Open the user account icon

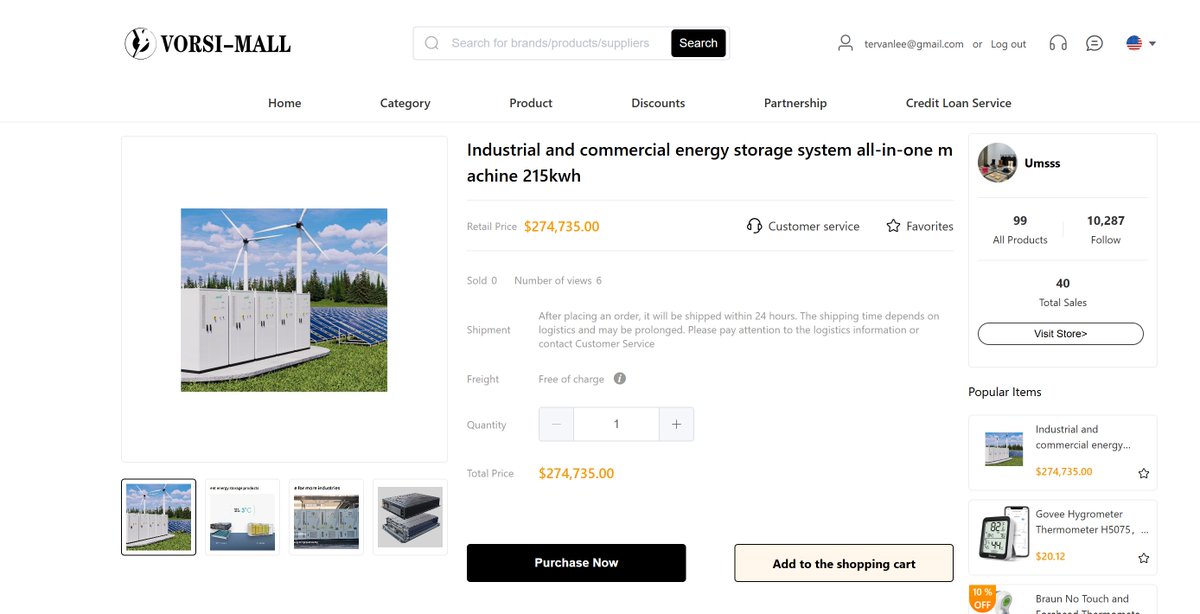846,43
